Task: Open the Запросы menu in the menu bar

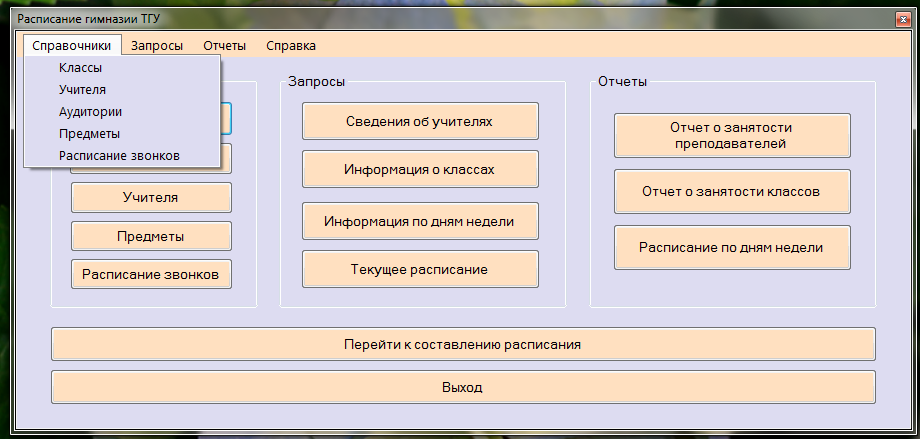Action: 157,46
